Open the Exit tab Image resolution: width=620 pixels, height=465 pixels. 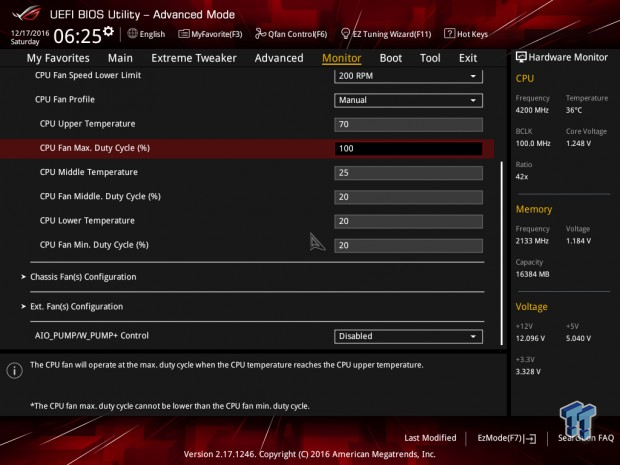click(x=468, y=58)
